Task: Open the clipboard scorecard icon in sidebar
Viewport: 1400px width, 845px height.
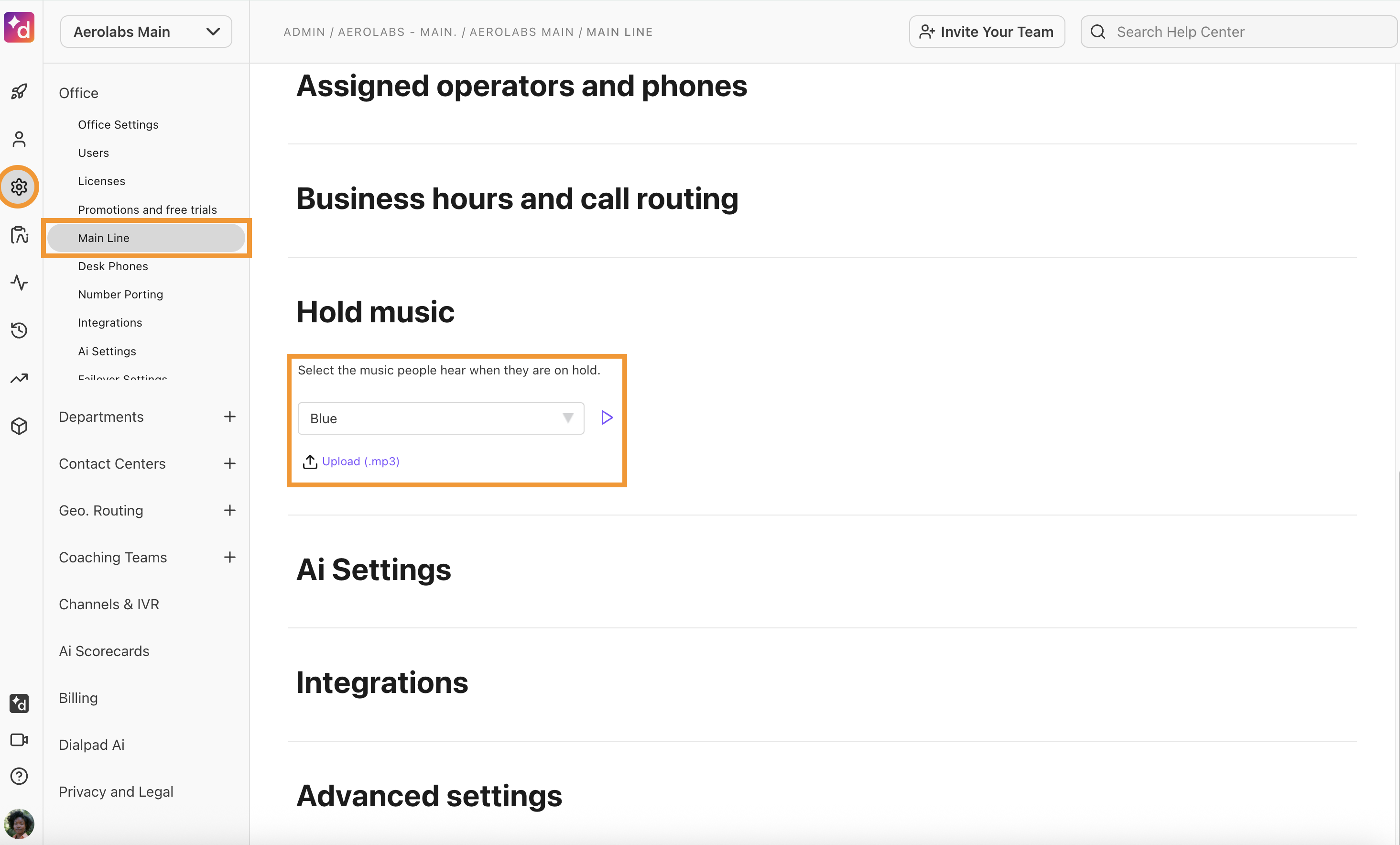Action: [x=19, y=234]
